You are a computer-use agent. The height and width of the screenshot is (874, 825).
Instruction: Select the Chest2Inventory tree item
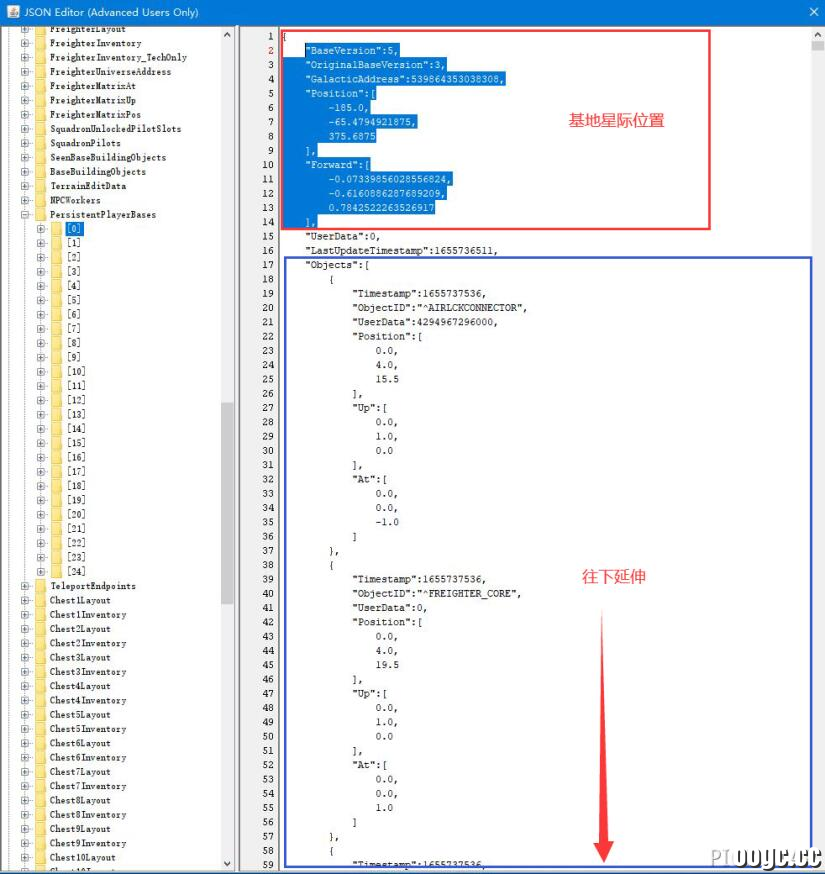coord(88,643)
